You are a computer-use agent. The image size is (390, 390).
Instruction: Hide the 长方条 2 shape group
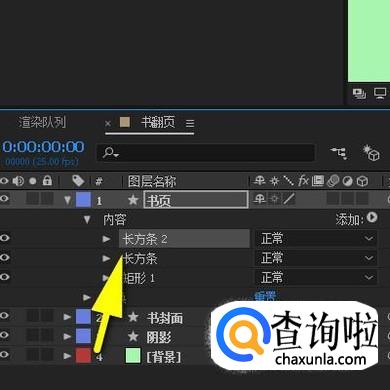pyautogui.click(x=4, y=238)
